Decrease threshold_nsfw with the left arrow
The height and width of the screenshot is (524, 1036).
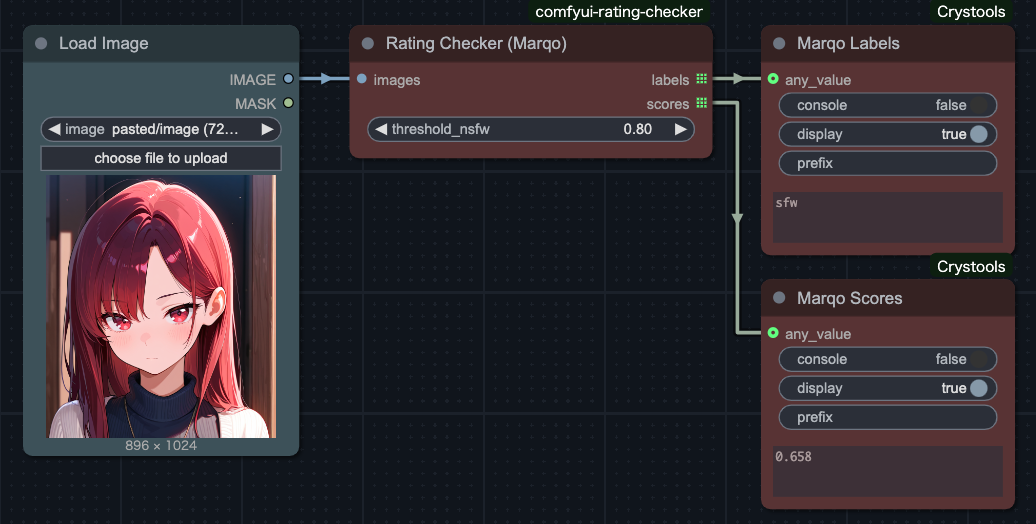[381, 130]
